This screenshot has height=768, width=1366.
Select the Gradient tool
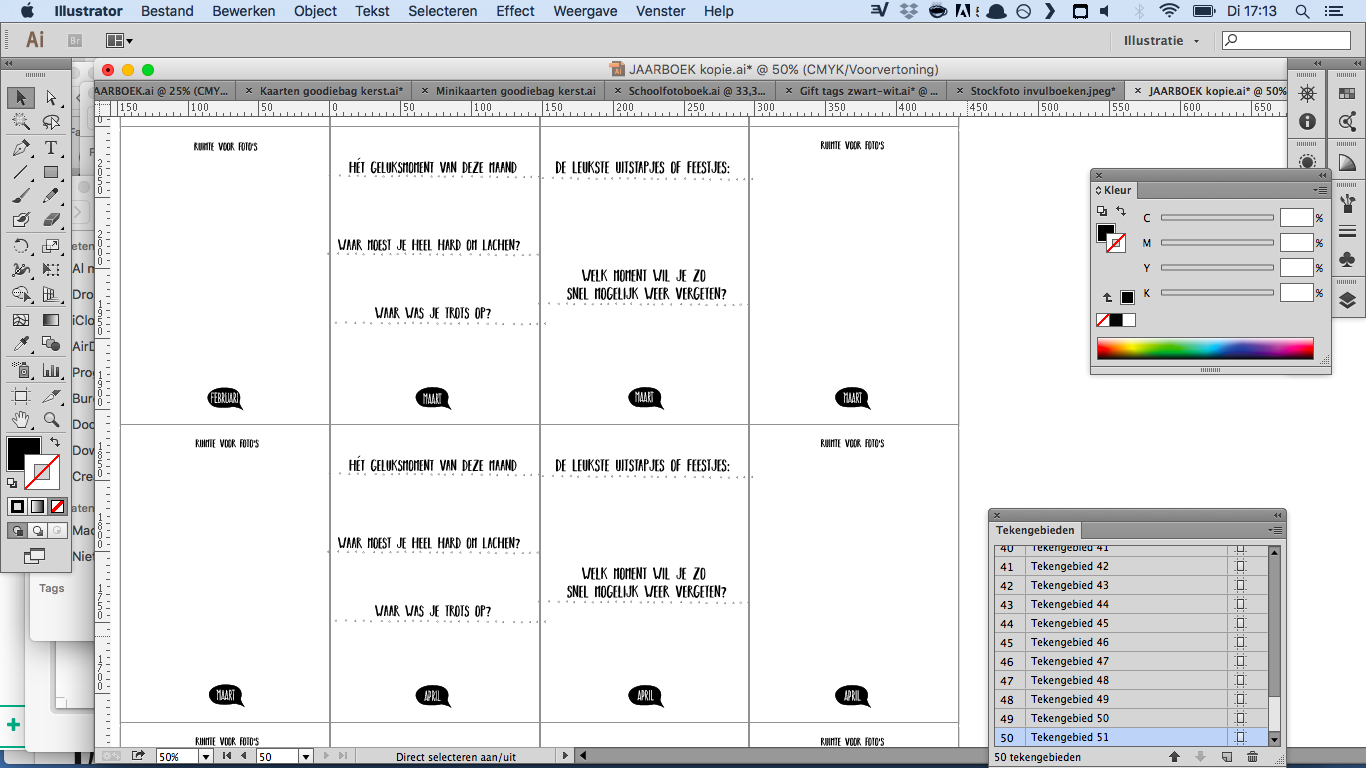pyautogui.click(x=51, y=320)
